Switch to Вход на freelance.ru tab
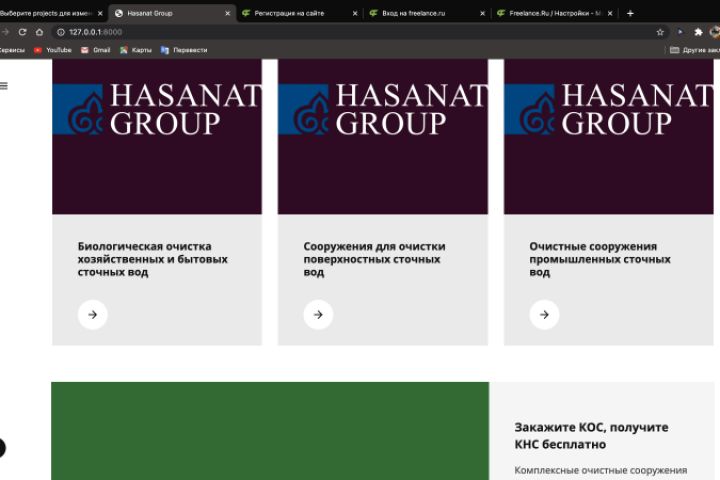This screenshot has height=480, width=720. [427, 13]
